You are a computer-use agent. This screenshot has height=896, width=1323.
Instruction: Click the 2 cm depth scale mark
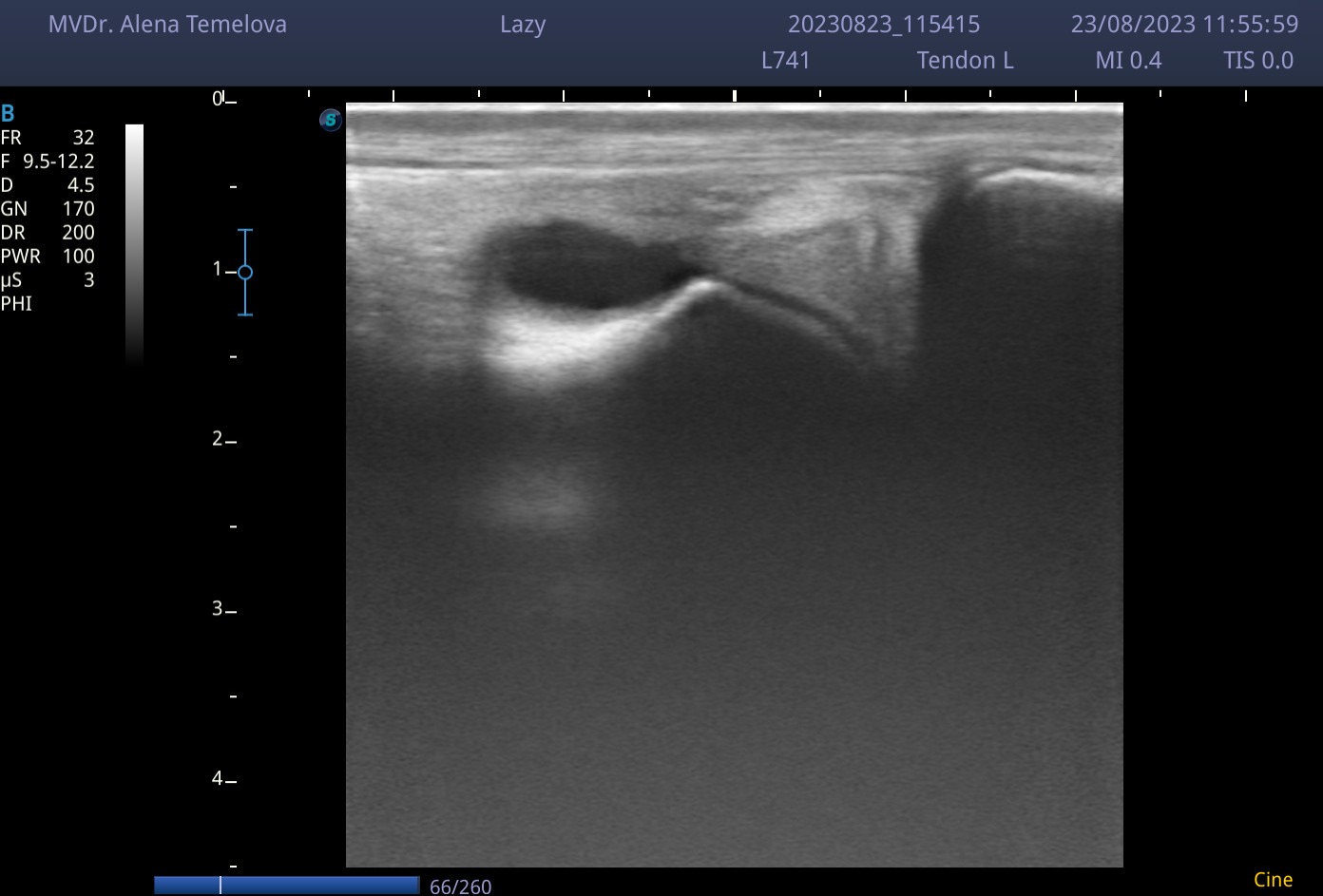(223, 439)
